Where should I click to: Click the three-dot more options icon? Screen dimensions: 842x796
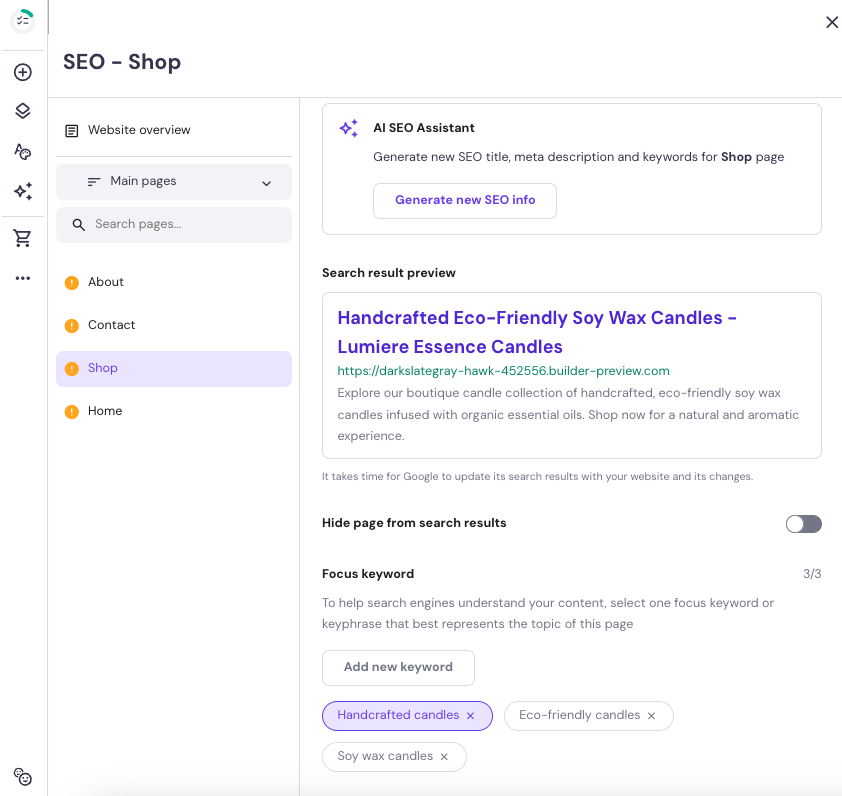[x=22, y=278]
